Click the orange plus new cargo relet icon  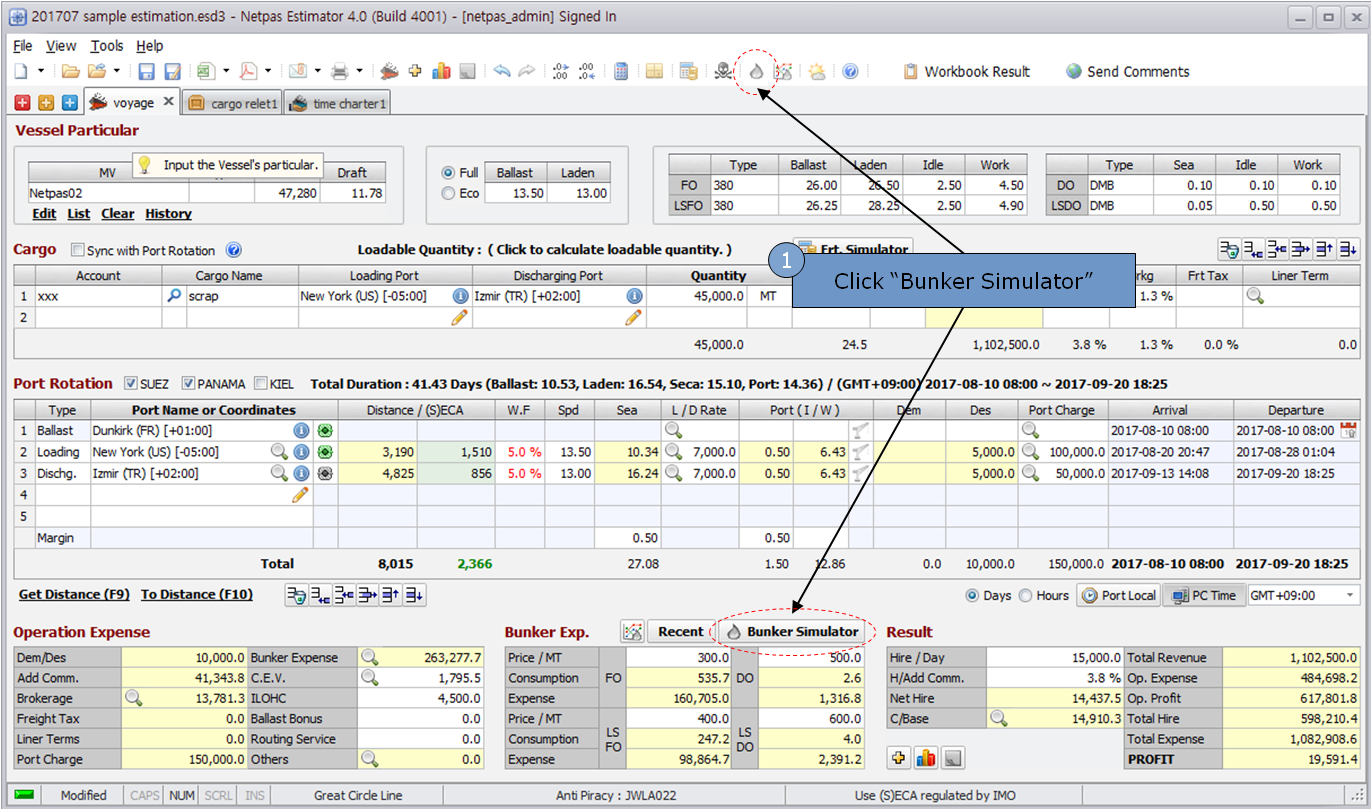pos(46,102)
